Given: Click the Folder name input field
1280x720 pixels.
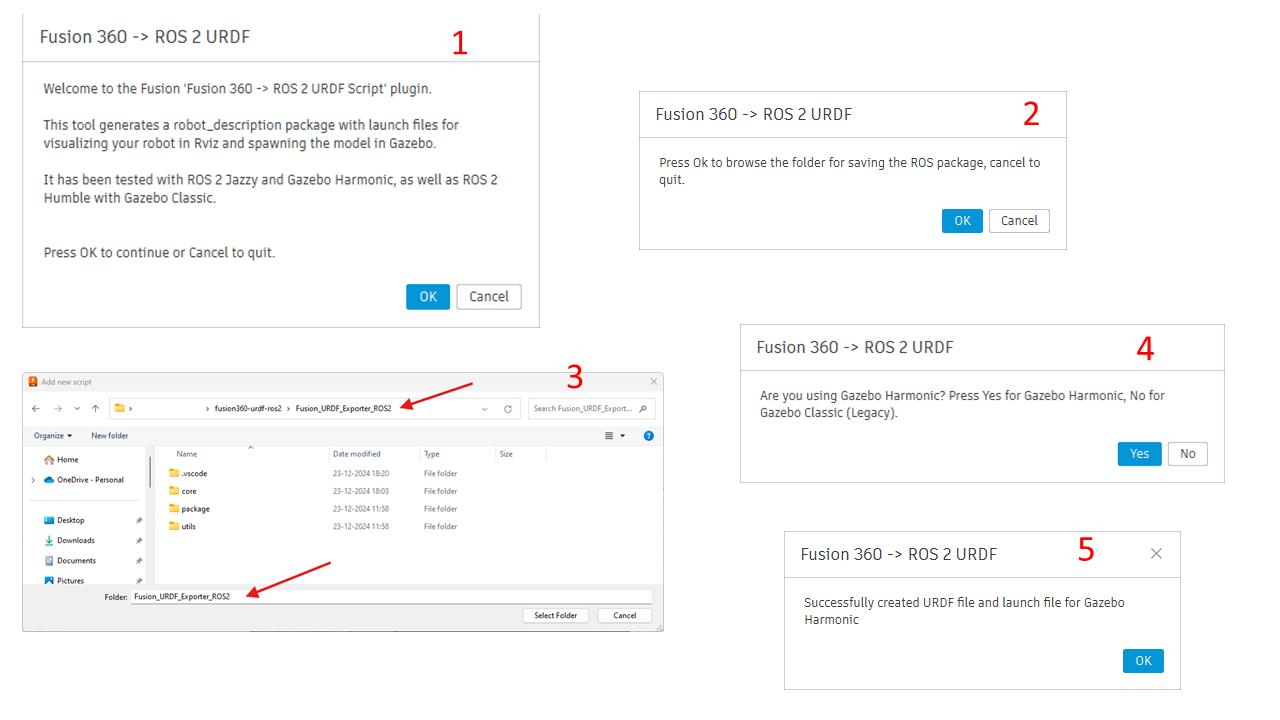Looking at the screenshot, I should point(391,596).
